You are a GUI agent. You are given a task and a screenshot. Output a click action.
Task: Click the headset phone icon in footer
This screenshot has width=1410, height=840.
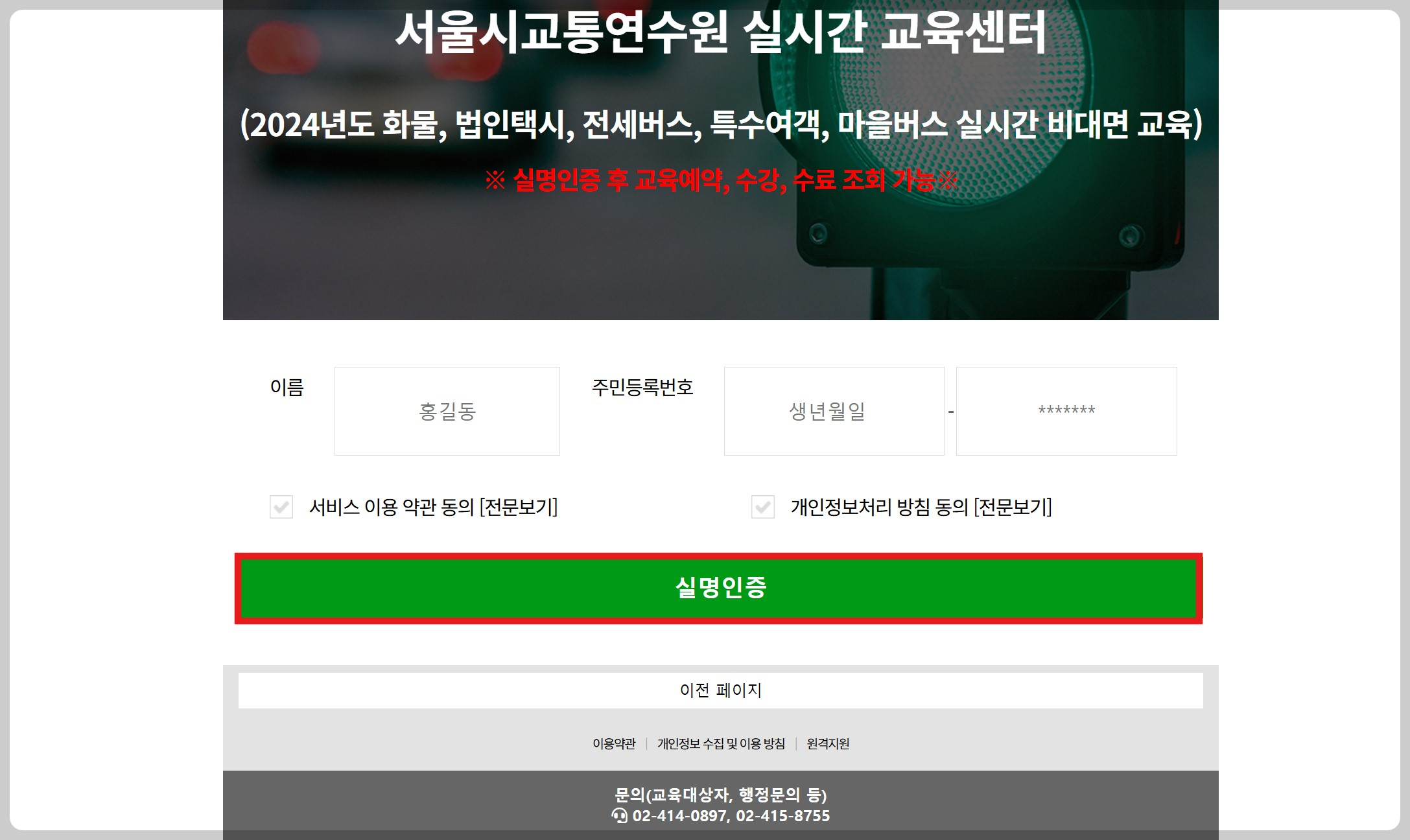[619, 815]
